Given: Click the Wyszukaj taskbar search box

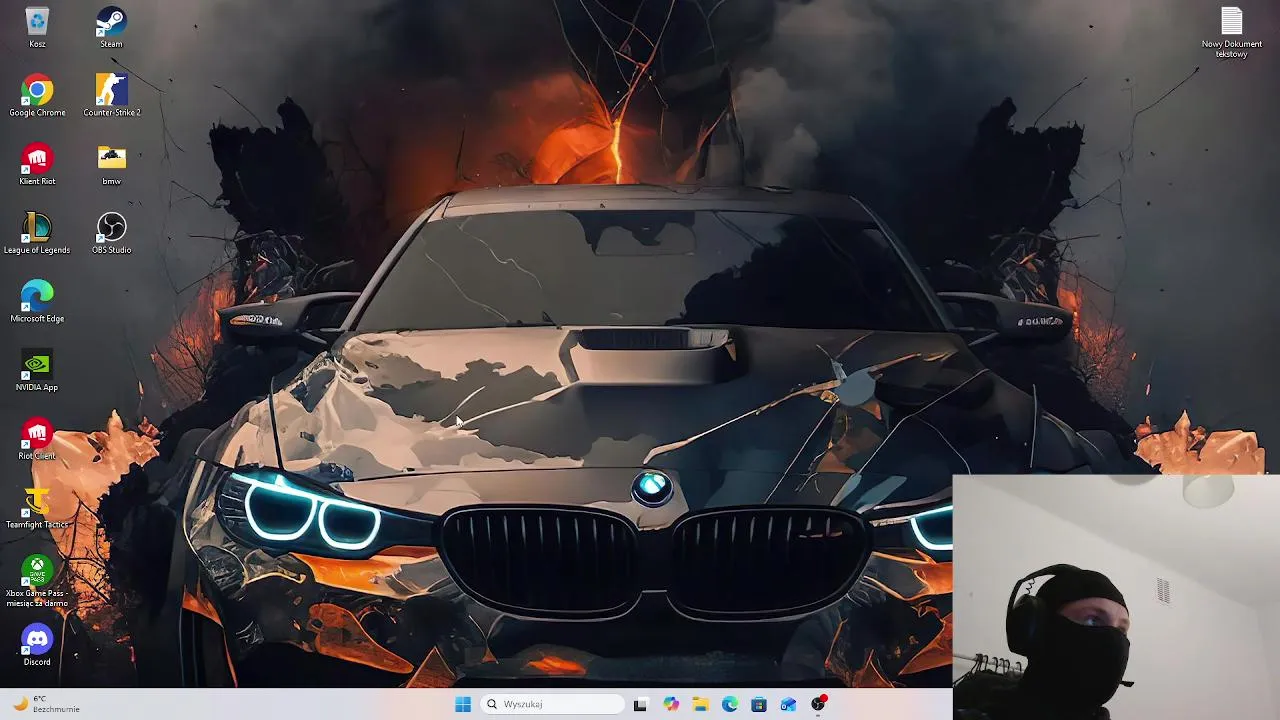Looking at the screenshot, I should (x=552, y=704).
